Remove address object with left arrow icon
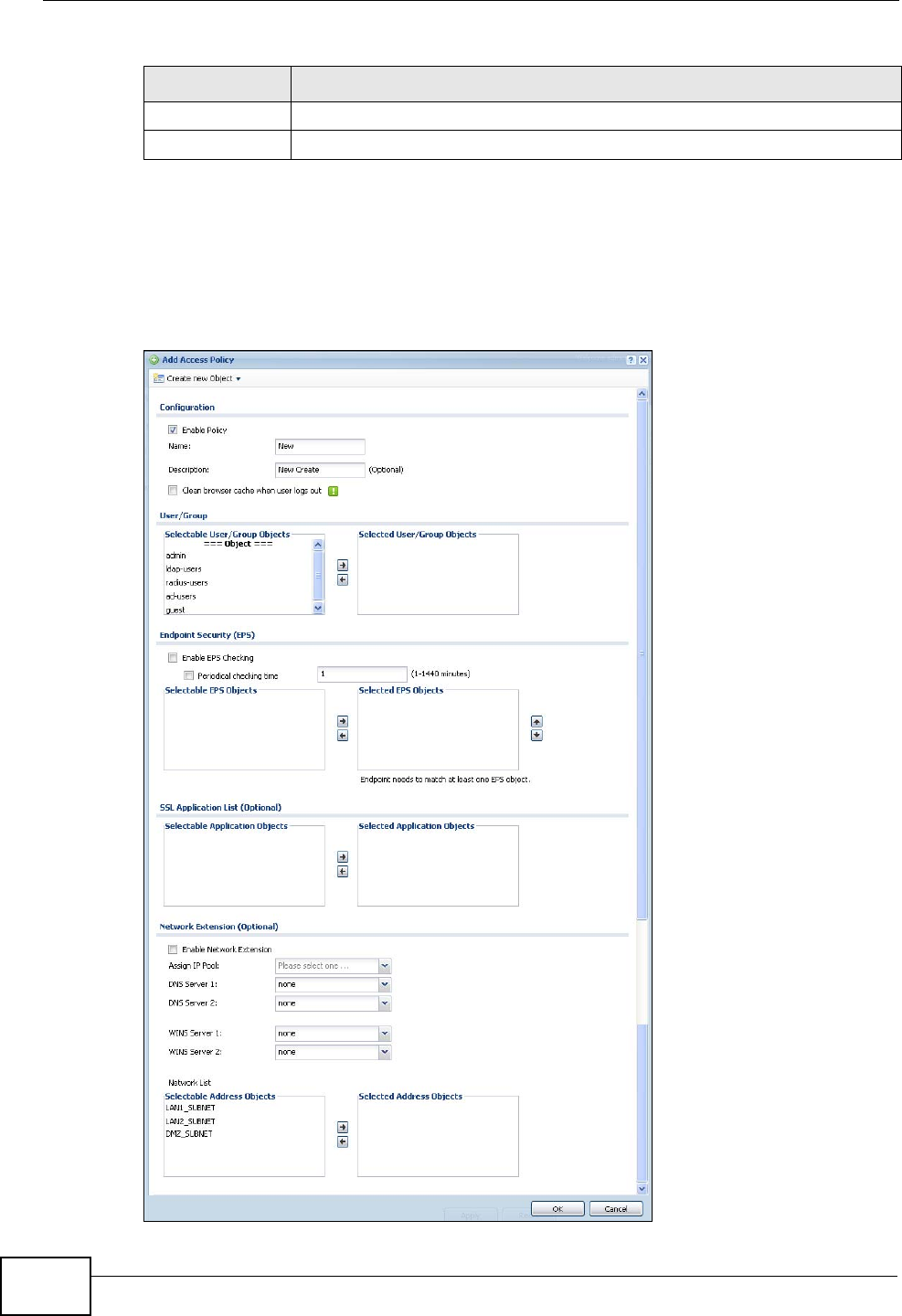 click(x=343, y=1142)
